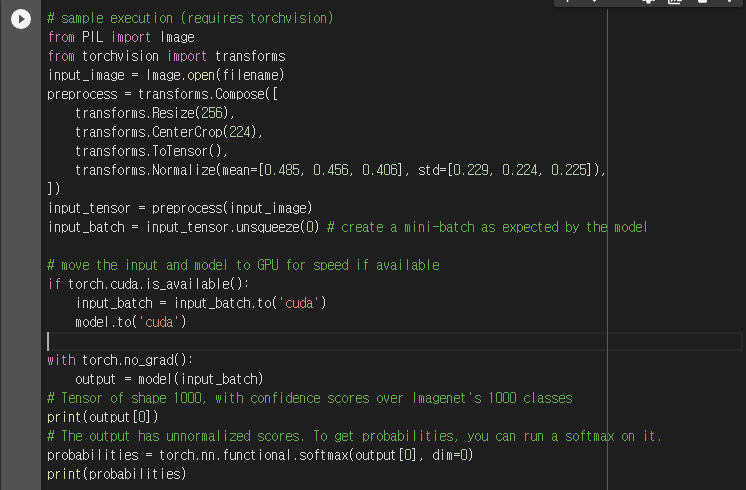Click the closing '])' line
The height and width of the screenshot is (490, 746).
pyautogui.click(x=54, y=189)
